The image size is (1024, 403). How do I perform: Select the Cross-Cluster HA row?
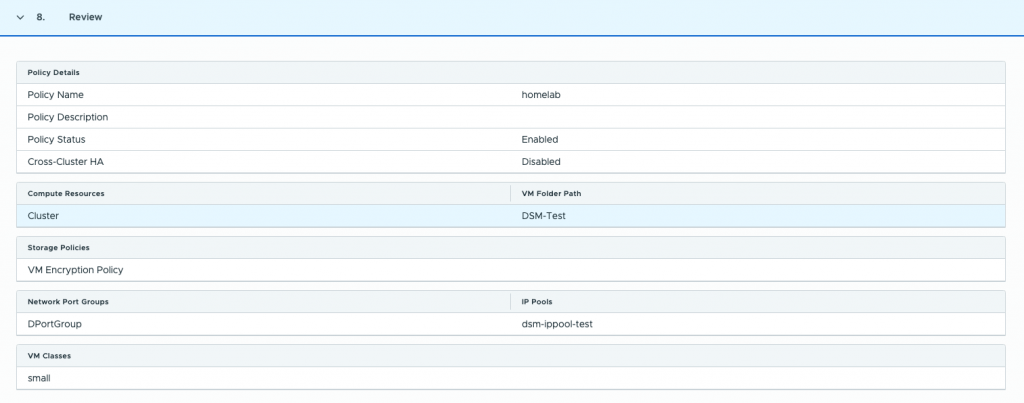(x=511, y=161)
